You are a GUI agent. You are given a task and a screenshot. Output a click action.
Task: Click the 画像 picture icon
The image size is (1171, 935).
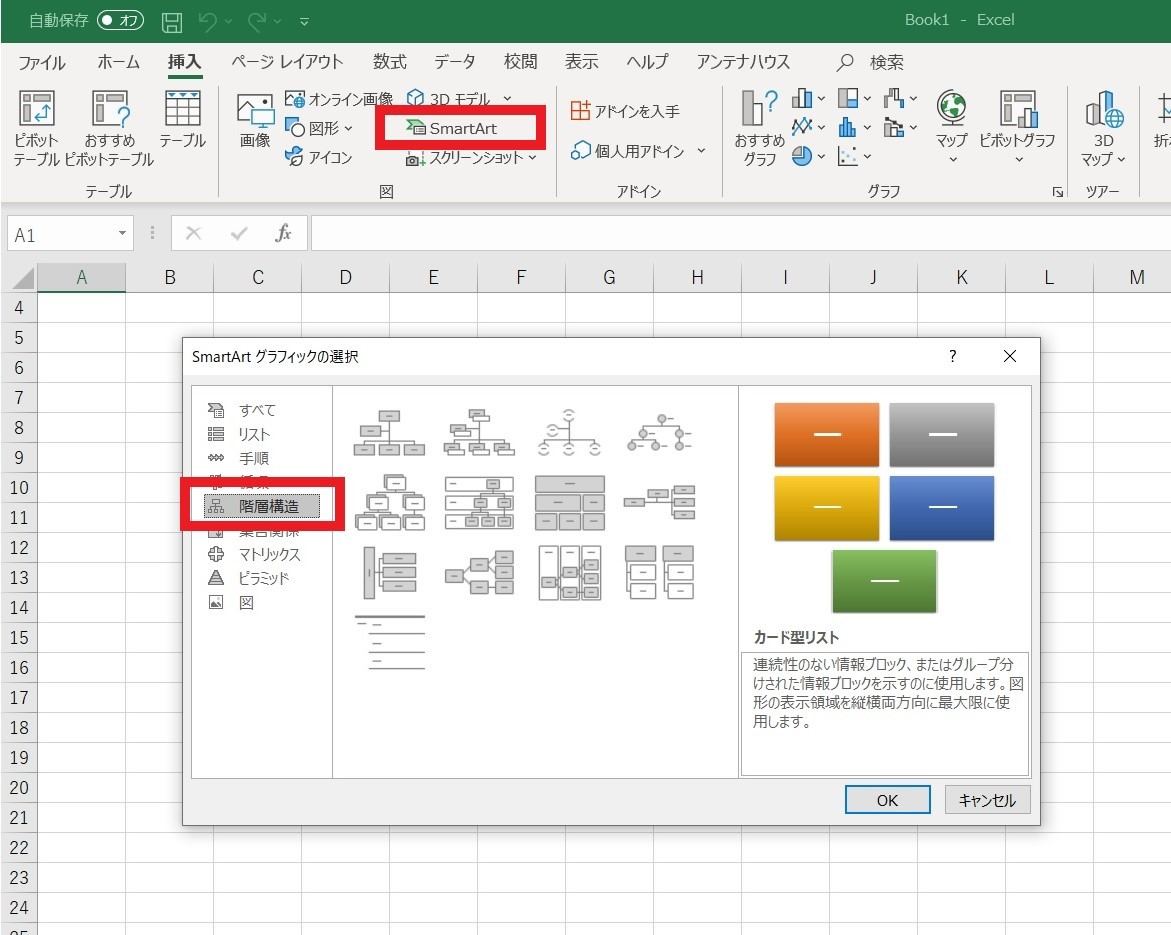point(255,119)
